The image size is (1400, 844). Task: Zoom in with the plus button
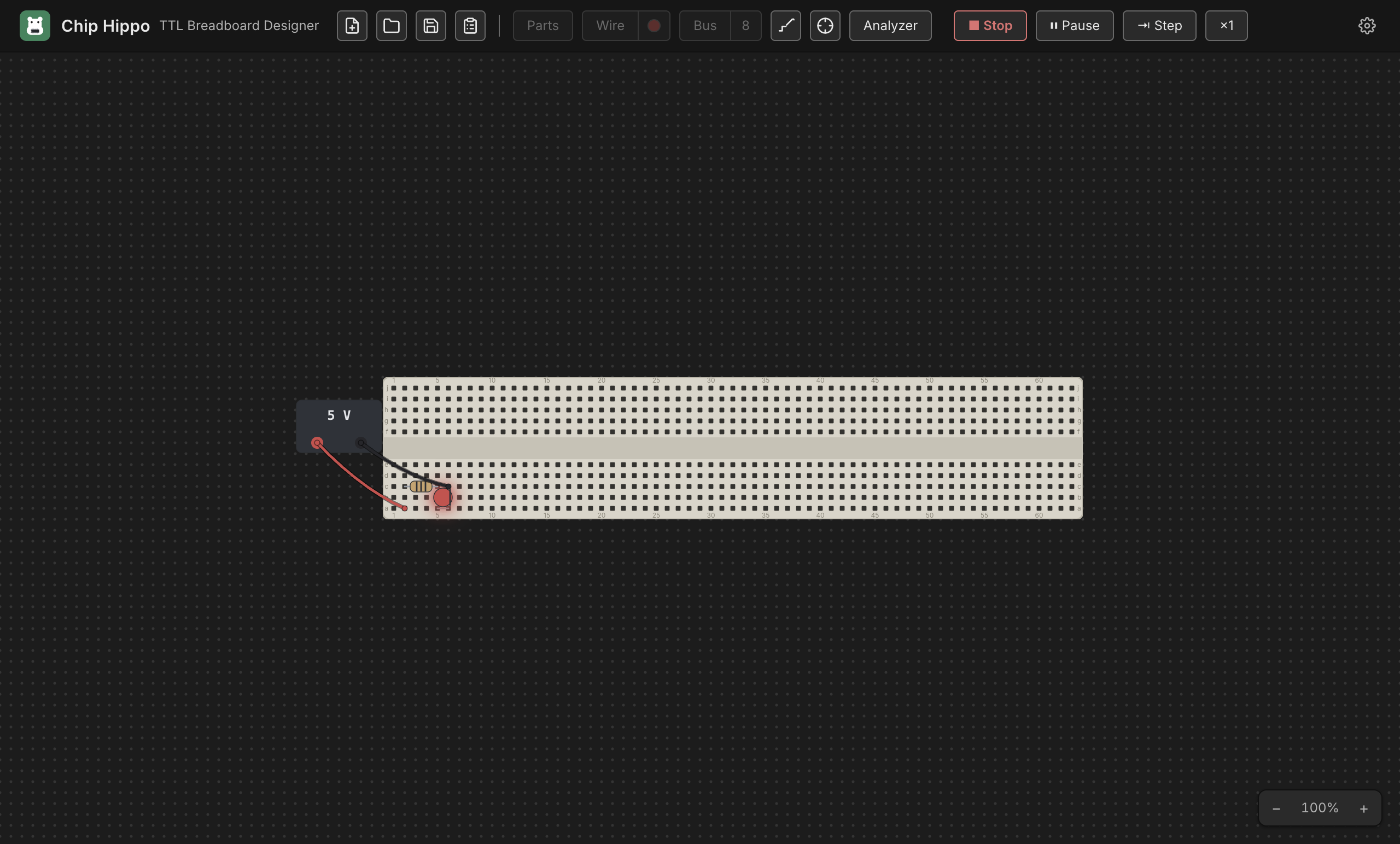pos(1364,808)
